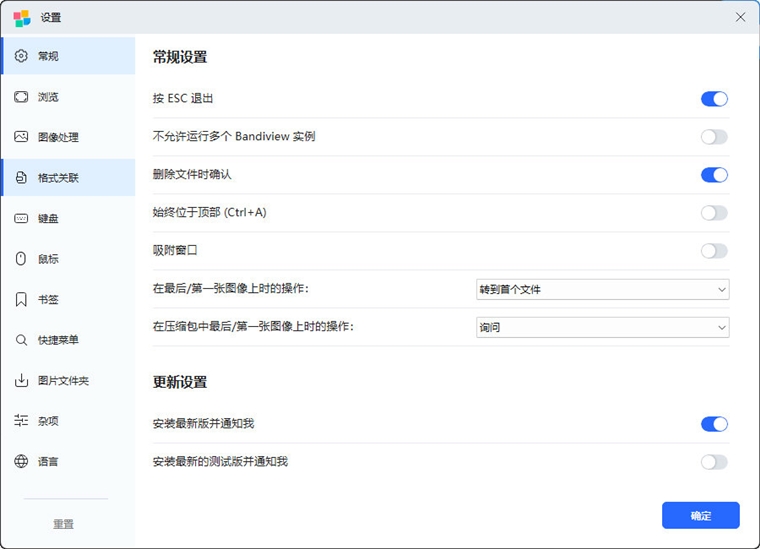Screen dimensions: 760x549
Task: Open the 常规 settings tab
Action: (68, 56)
